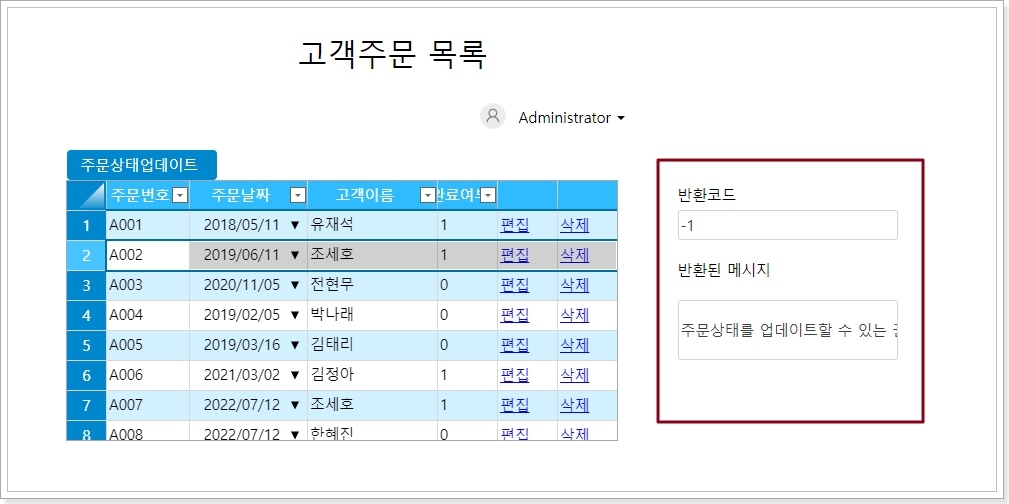
Task: Click the 삭제 link for order A003
Action: [x=574, y=285]
